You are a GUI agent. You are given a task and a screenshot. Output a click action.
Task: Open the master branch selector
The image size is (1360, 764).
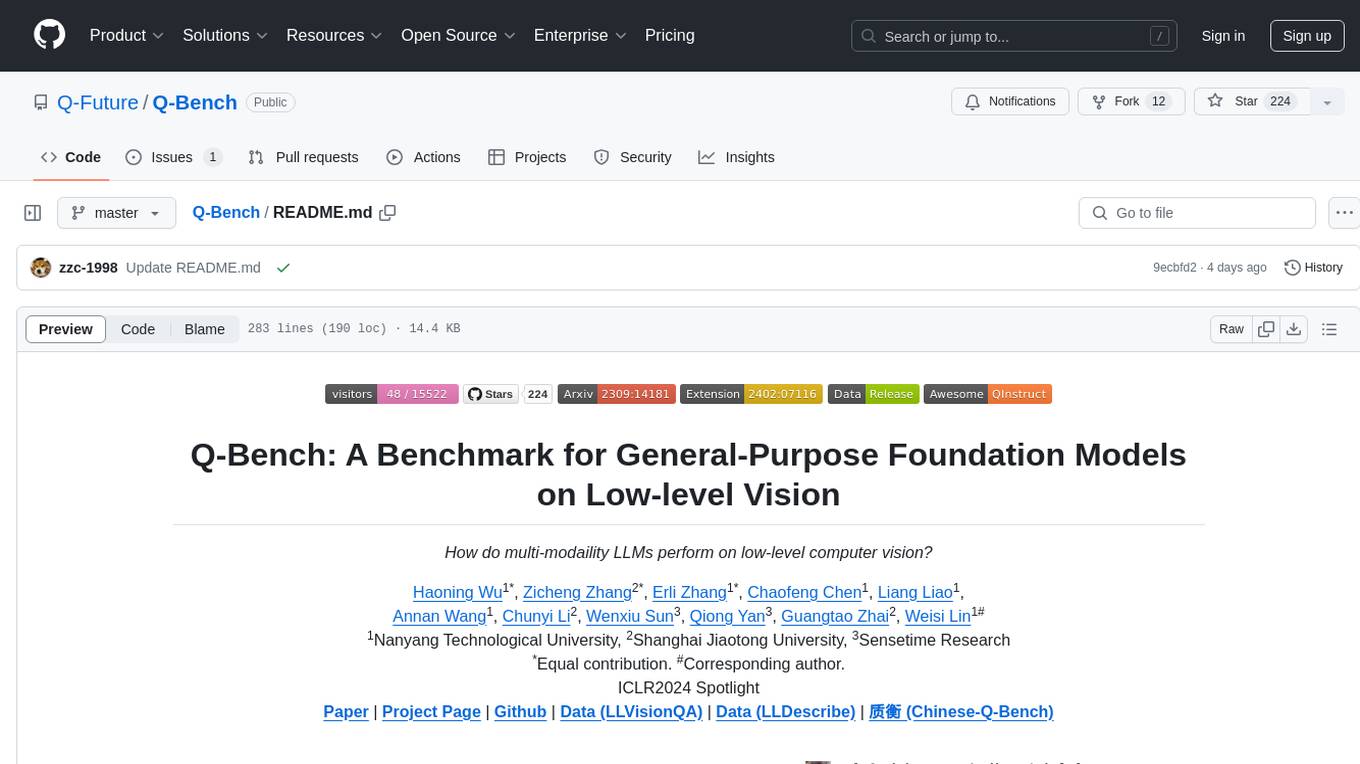pyautogui.click(x=116, y=213)
